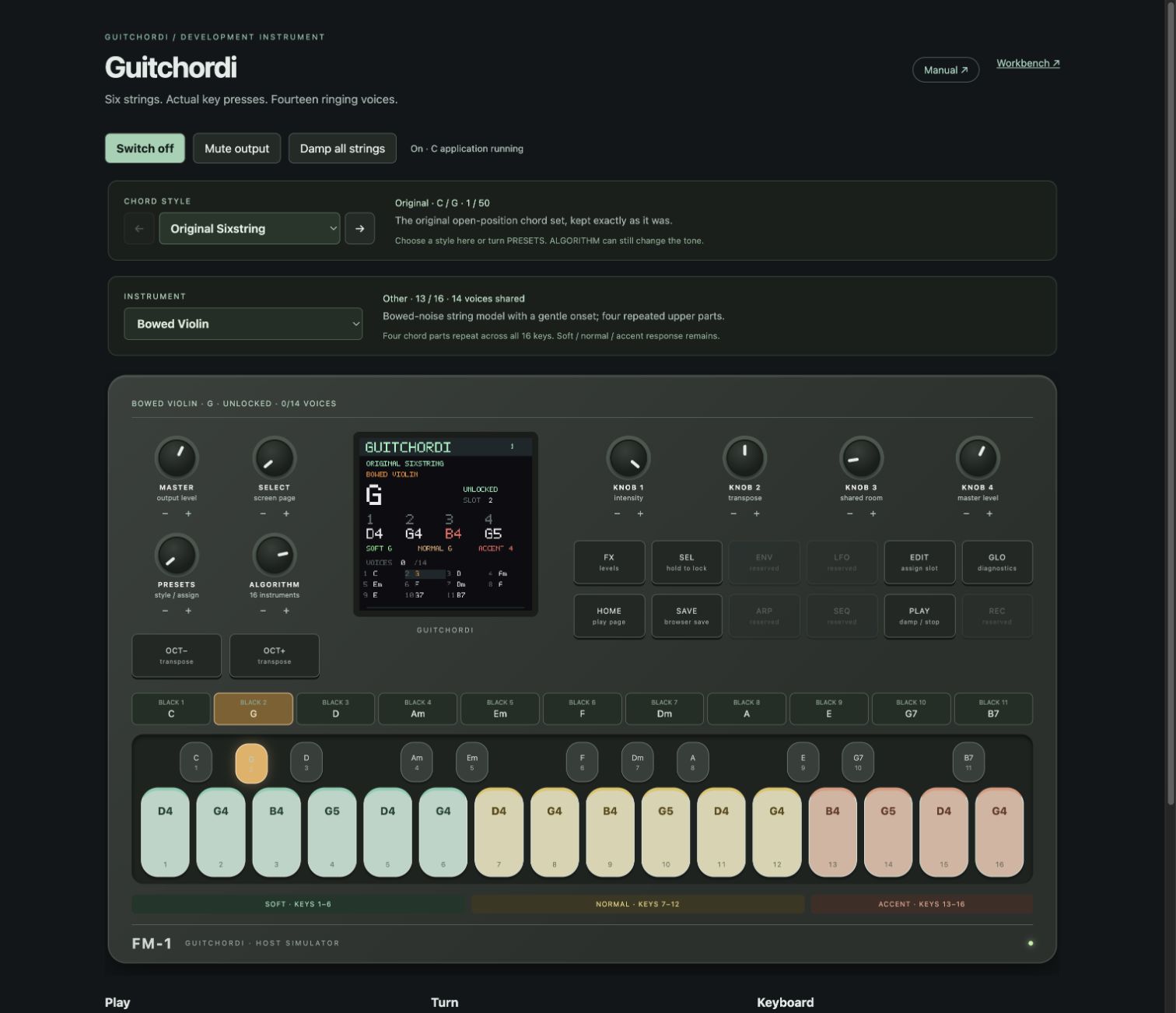This screenshot has width=1176, height=1013.
Task: Click the OCT+ transpose button
Action: click(275, 655)
